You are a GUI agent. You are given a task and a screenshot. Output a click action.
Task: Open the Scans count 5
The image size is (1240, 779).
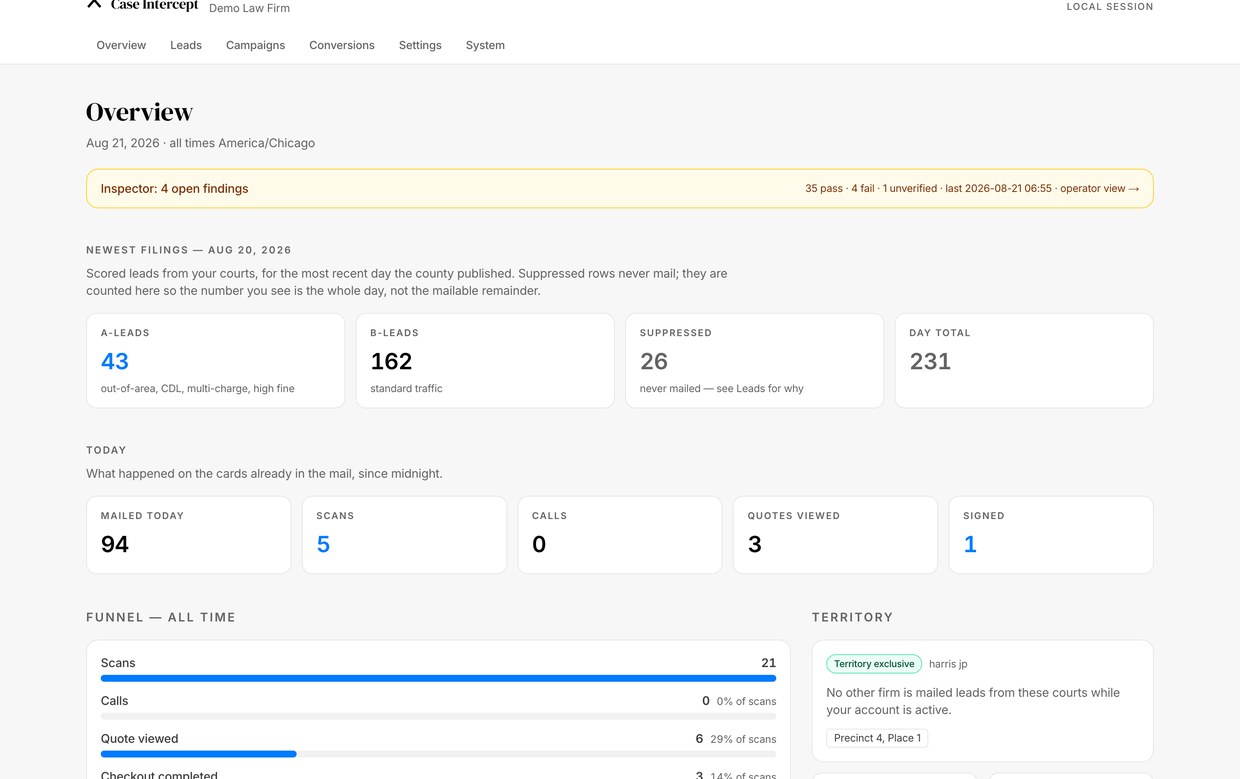click(x=323, y=544)
